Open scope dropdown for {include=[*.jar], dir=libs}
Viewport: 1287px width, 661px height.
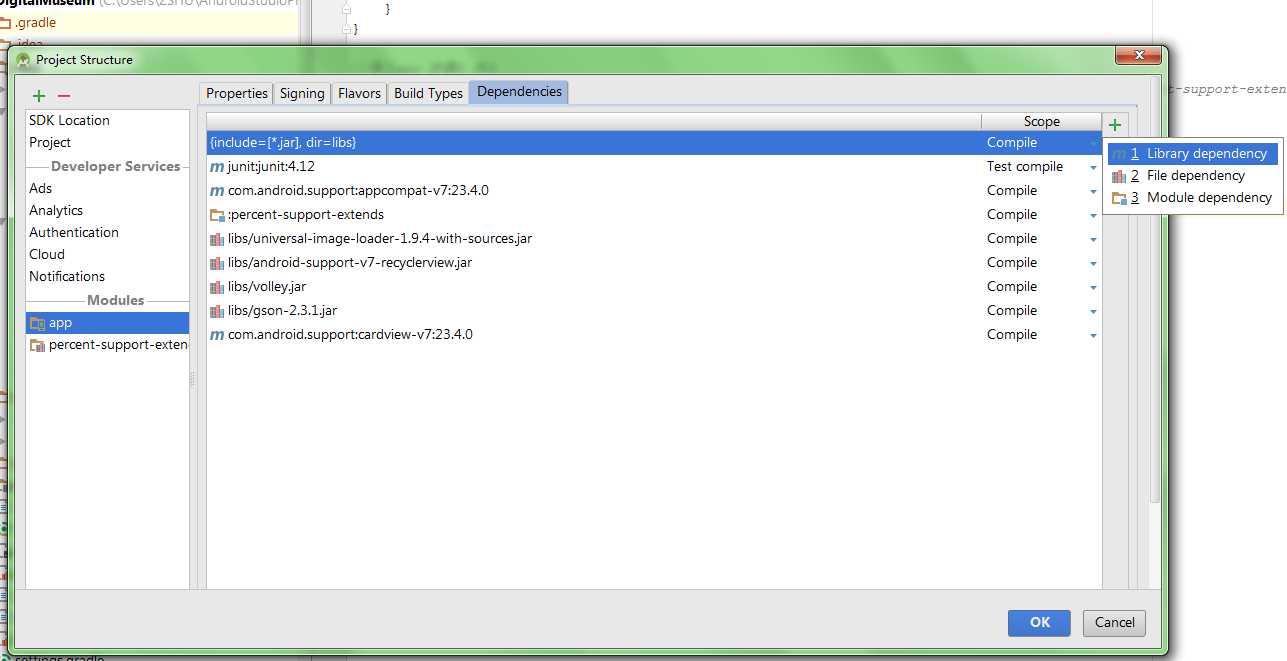(x=1094, y=144)
